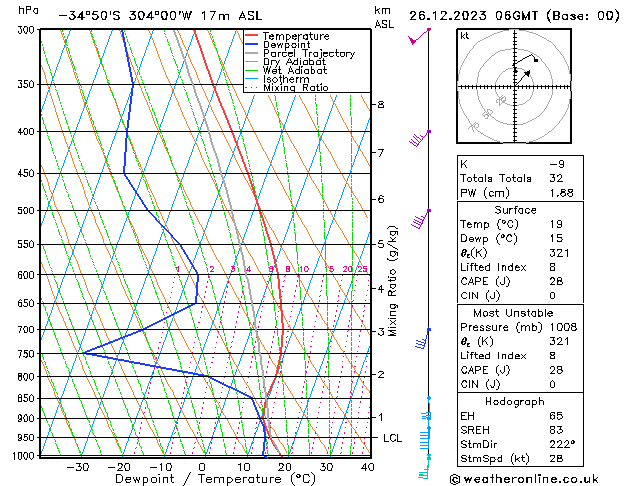Click the PW (cm) value 1.88
Screen dimensions: 629x486
[561, 193]
